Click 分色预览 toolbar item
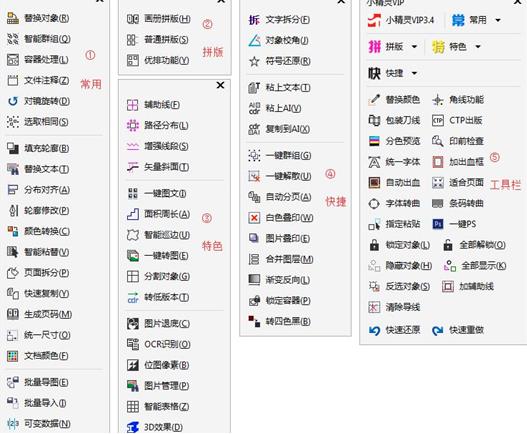The height and width of the screenshot is (434, 527). click(394, 141)
